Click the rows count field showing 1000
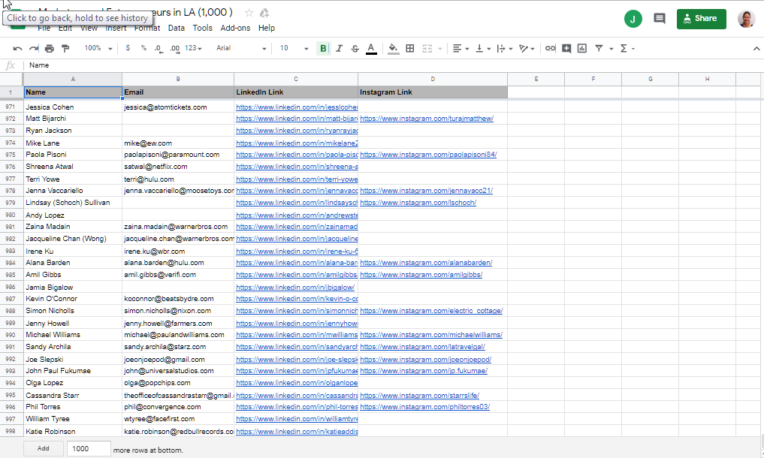The width and height of the screenshot is (764, 458). click(x=89, y=449)
